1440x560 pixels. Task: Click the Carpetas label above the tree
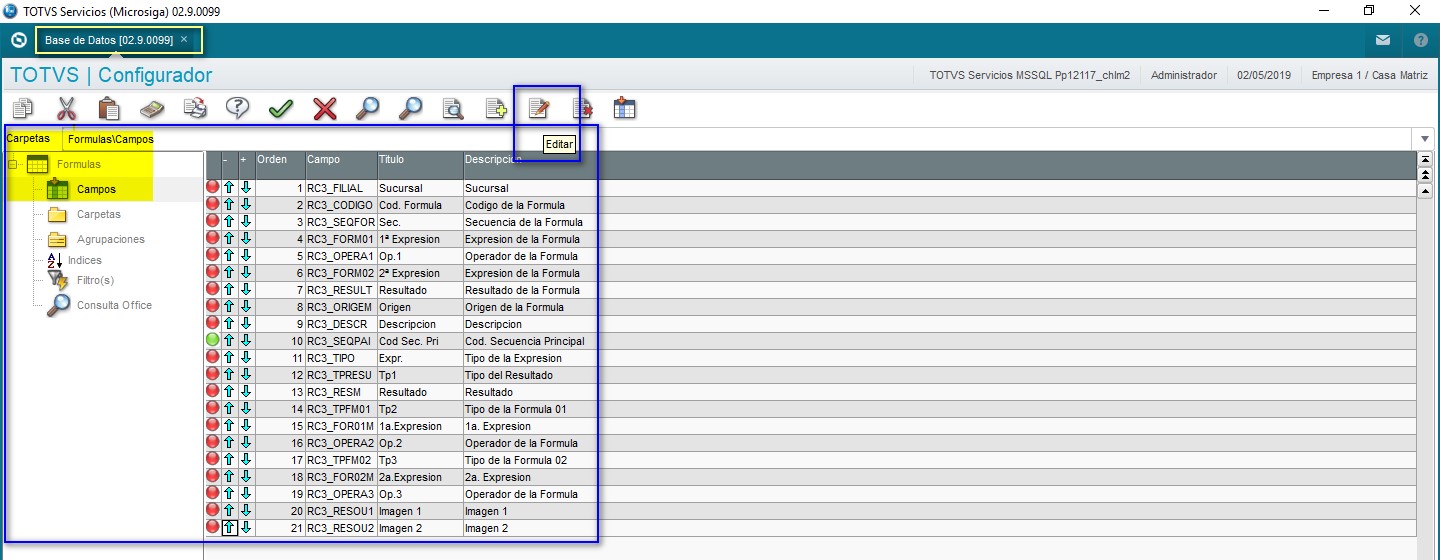[28, 138]
